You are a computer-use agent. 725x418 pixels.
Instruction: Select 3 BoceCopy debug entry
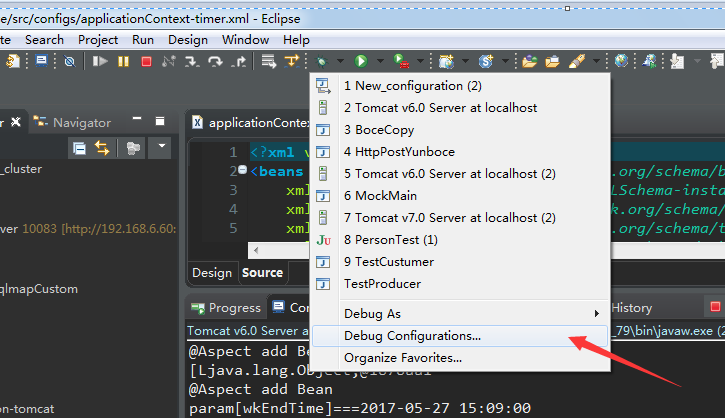point(460,130)
